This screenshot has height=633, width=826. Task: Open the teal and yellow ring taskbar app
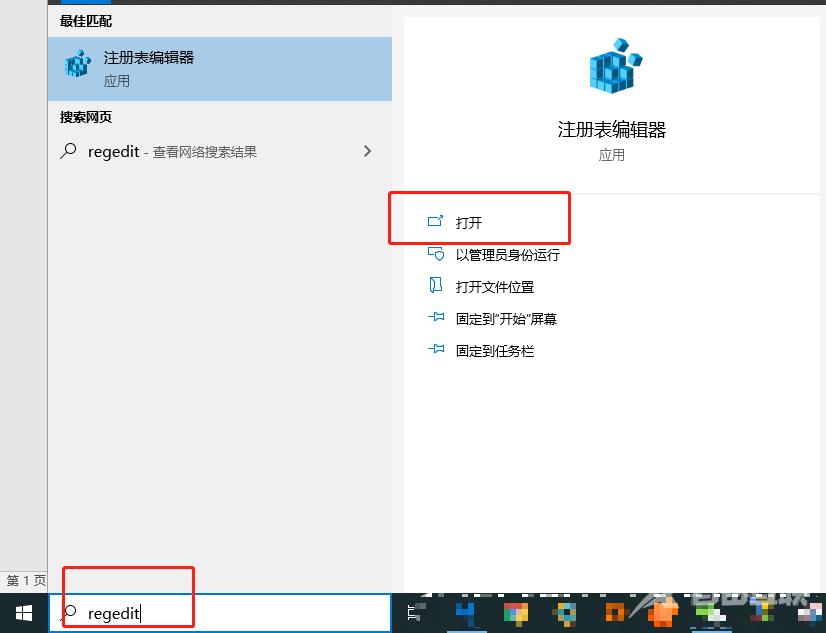pyautogui.click(x=565, y=614)
